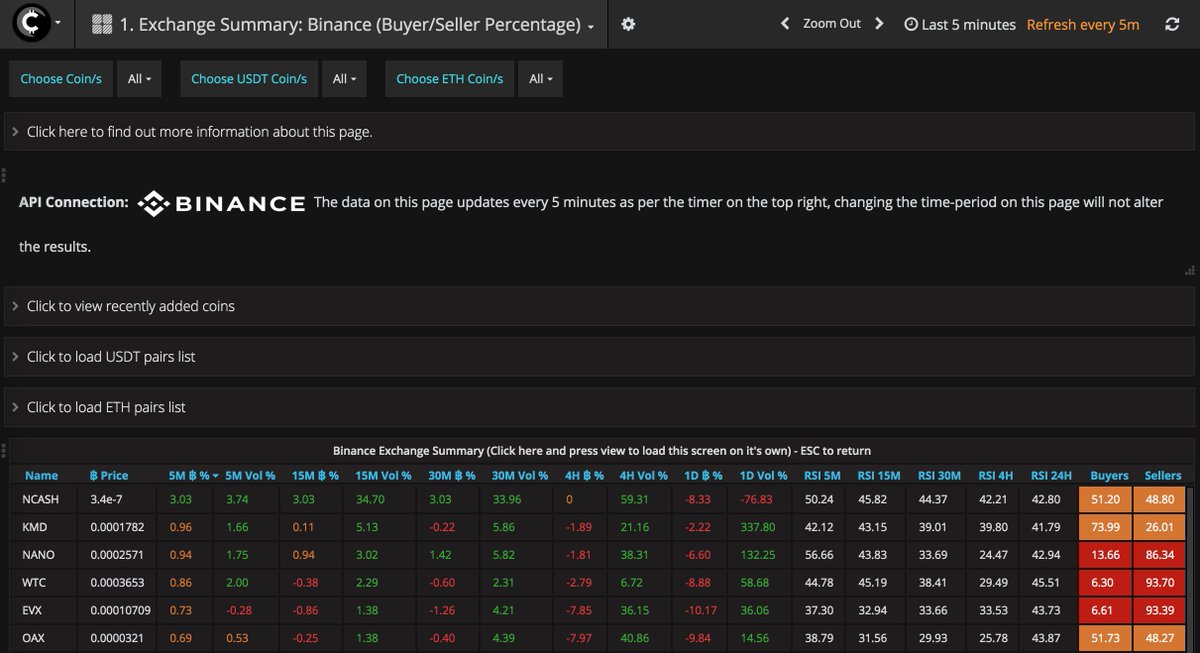This screenshot has width=1200, height=653.
Task: Shift time range back with left arrow
Action: [x=785, y=24]
